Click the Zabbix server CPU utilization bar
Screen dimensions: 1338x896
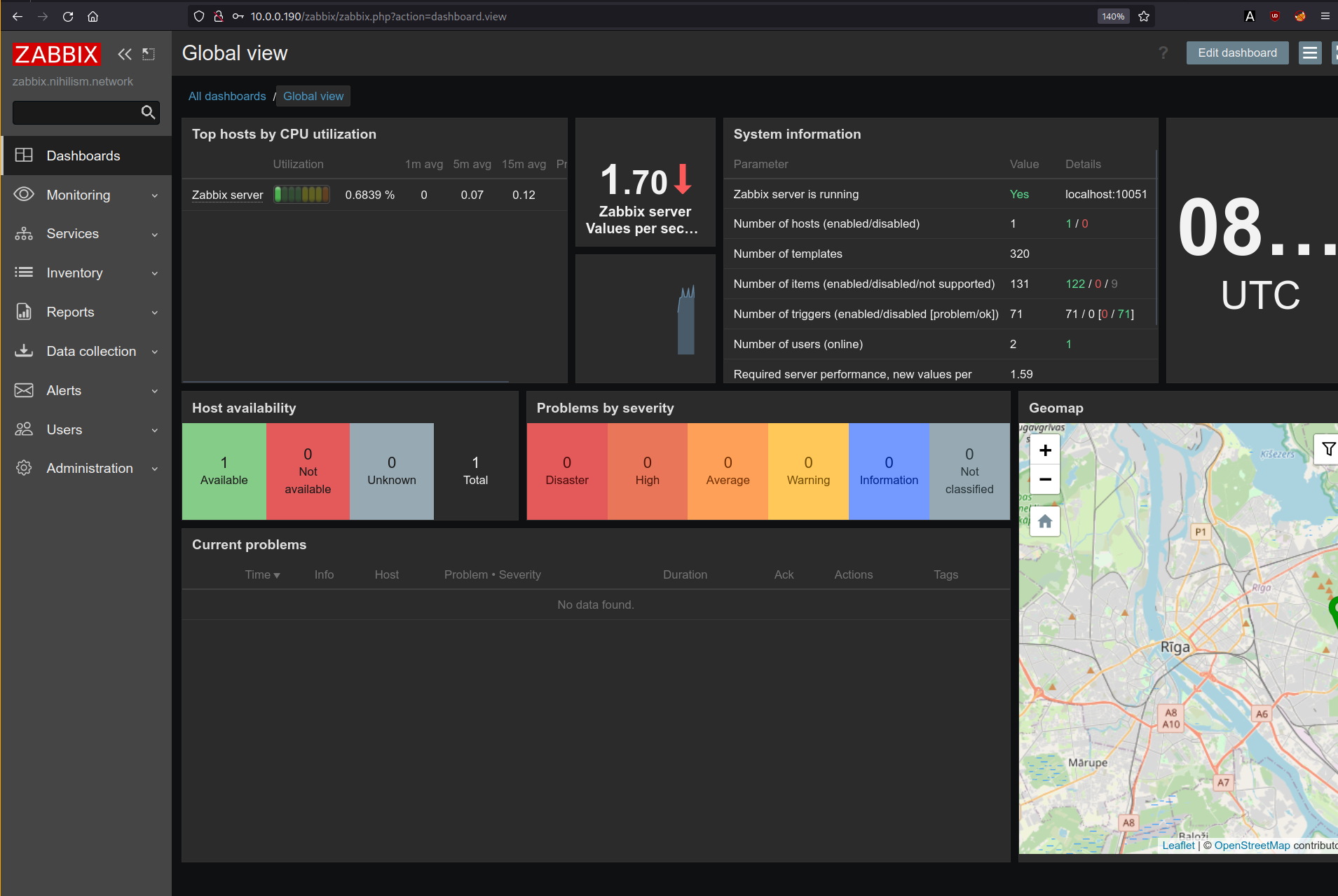coord(301,194)
